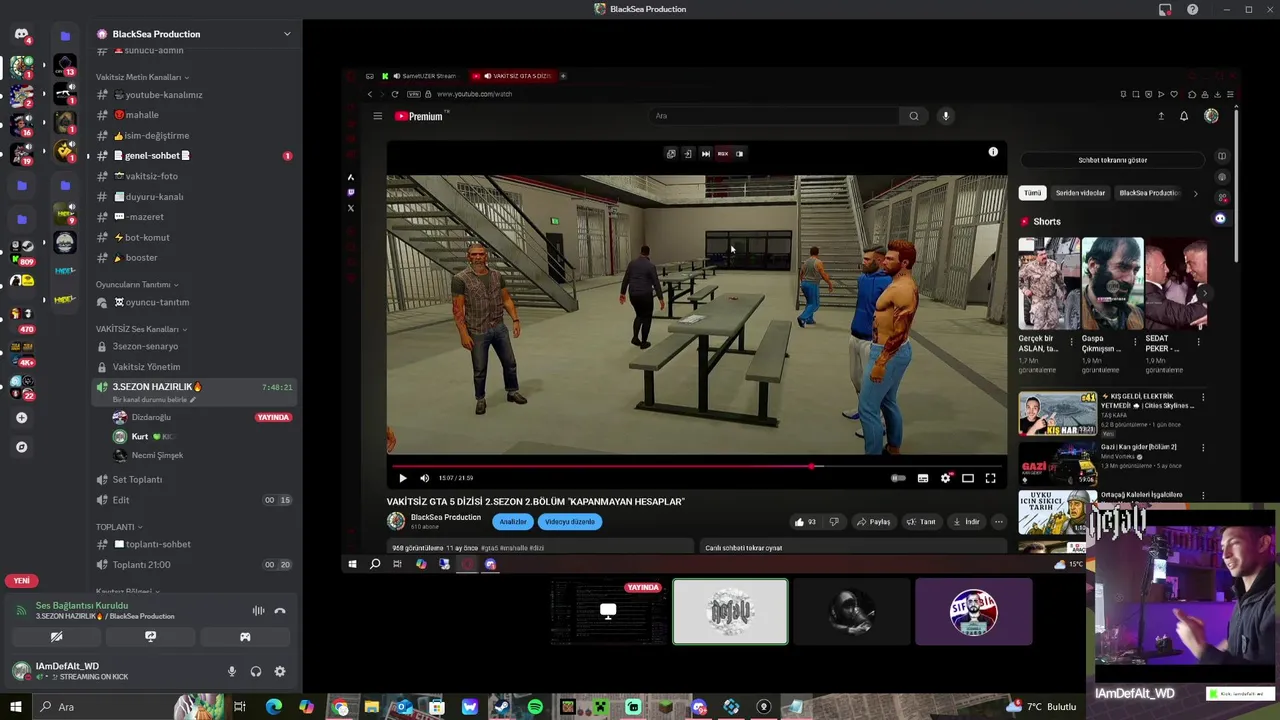
Task: Open the Gerçek bir ASLAN short thumbnail
Action: [1049, 283]
